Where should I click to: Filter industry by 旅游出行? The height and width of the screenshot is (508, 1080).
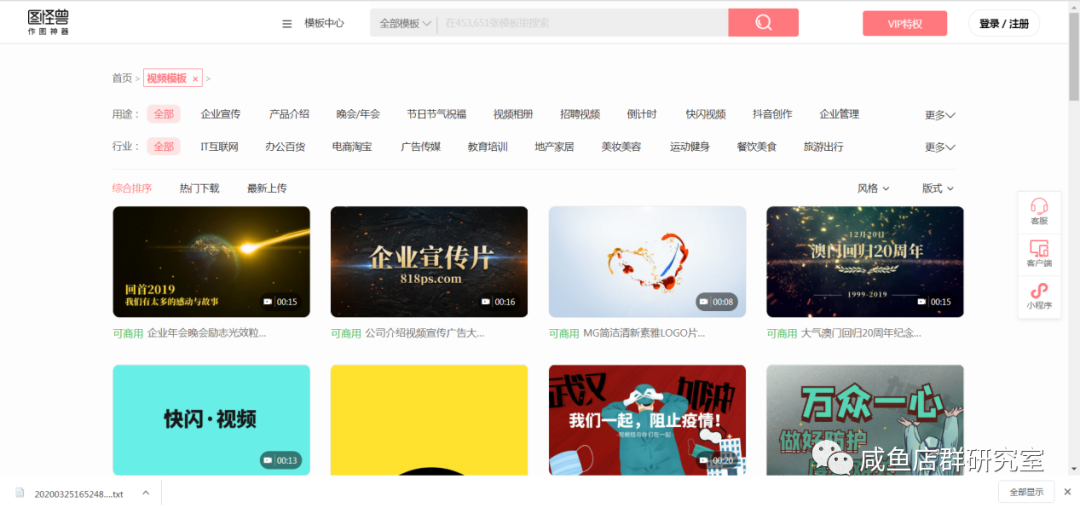[823, 147]
